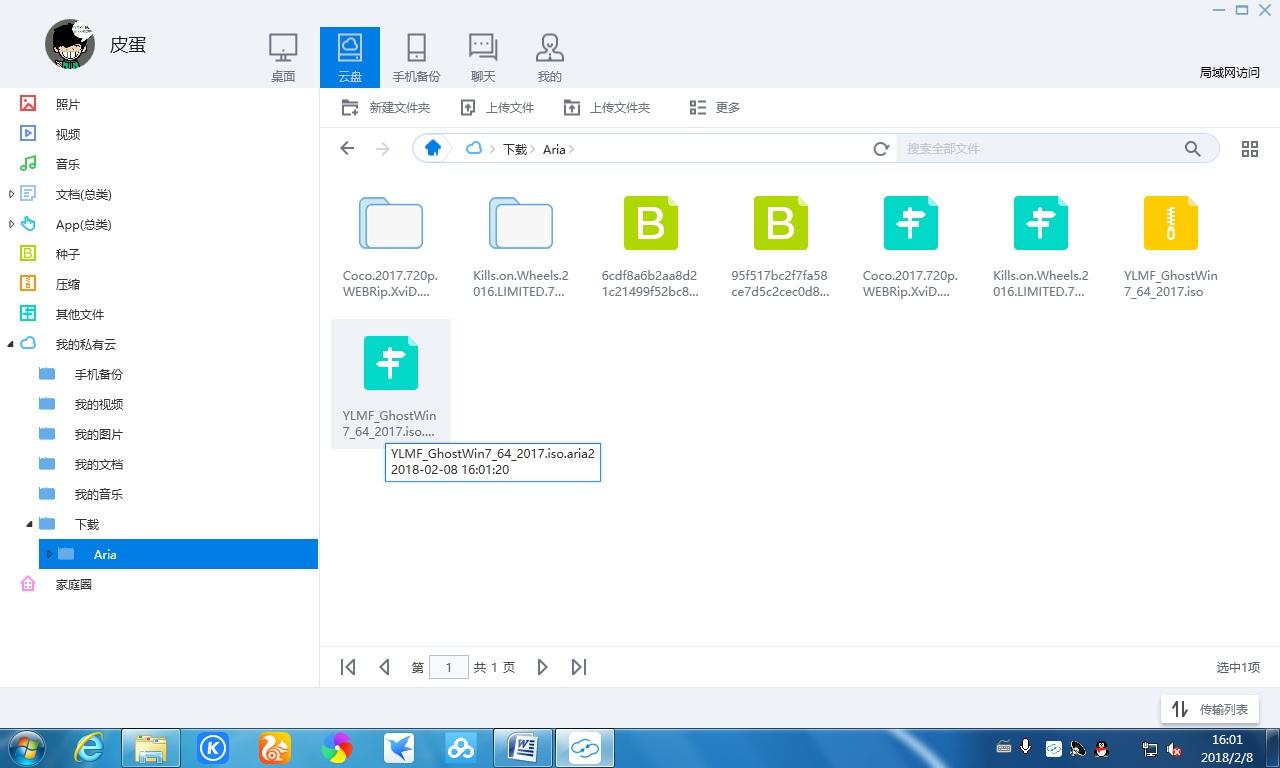Go forward with the right arrow
Image resolution: width=1280 pixels, height=768 pixels.
click(x=382, y=148)
